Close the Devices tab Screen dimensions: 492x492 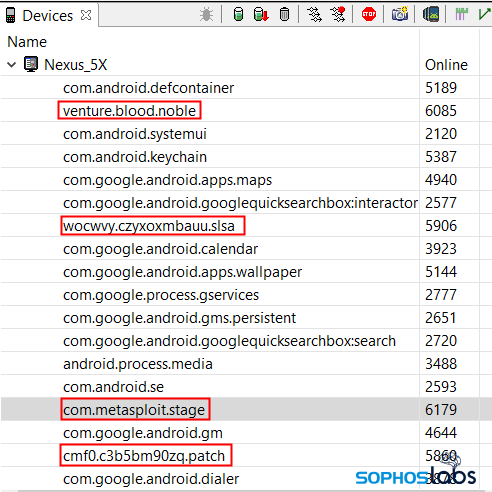pyautogui.click(x=86, y=15)
